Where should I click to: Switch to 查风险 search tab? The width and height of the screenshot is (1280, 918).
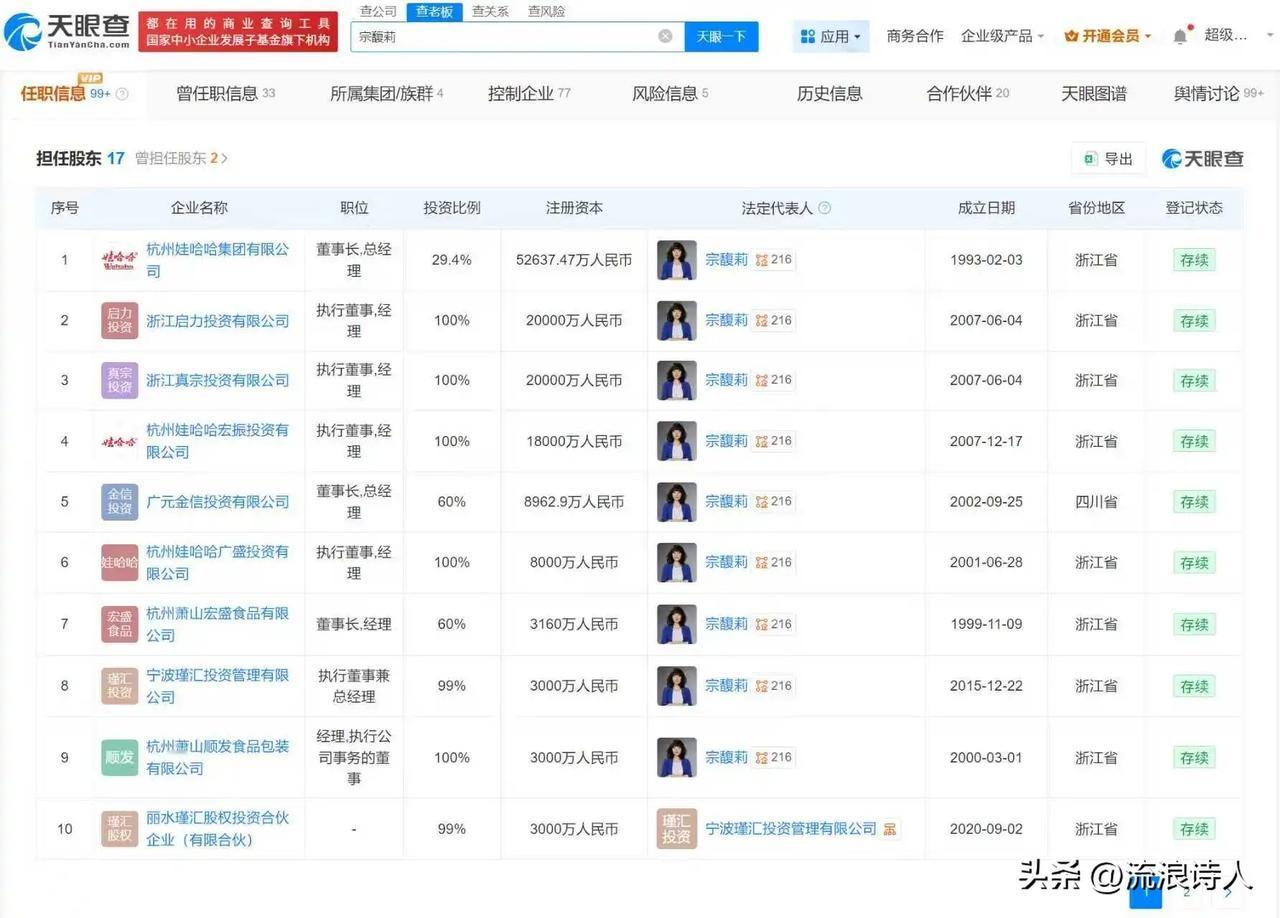pos(546,11)
